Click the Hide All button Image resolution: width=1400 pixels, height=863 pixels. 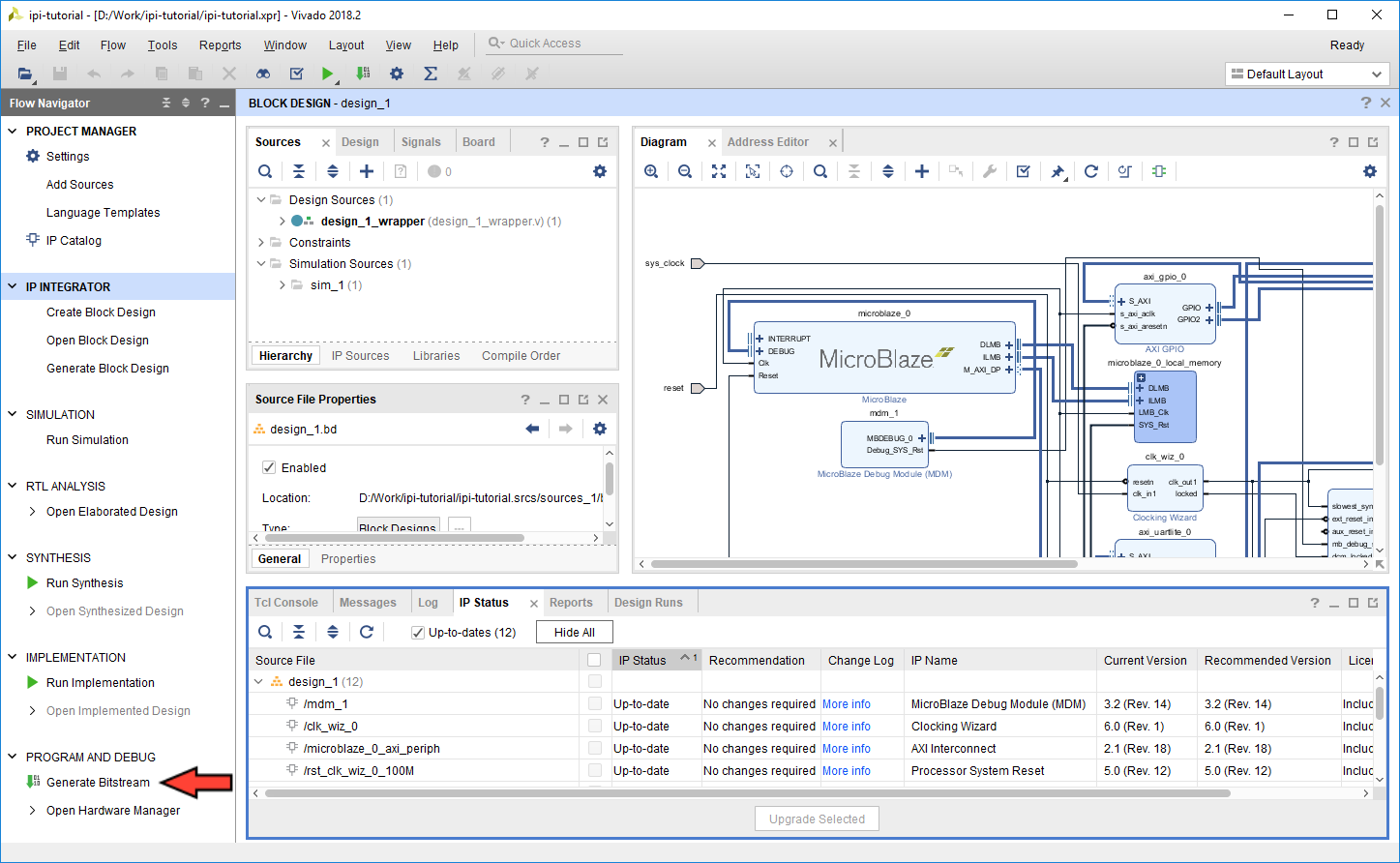[575, 633]
